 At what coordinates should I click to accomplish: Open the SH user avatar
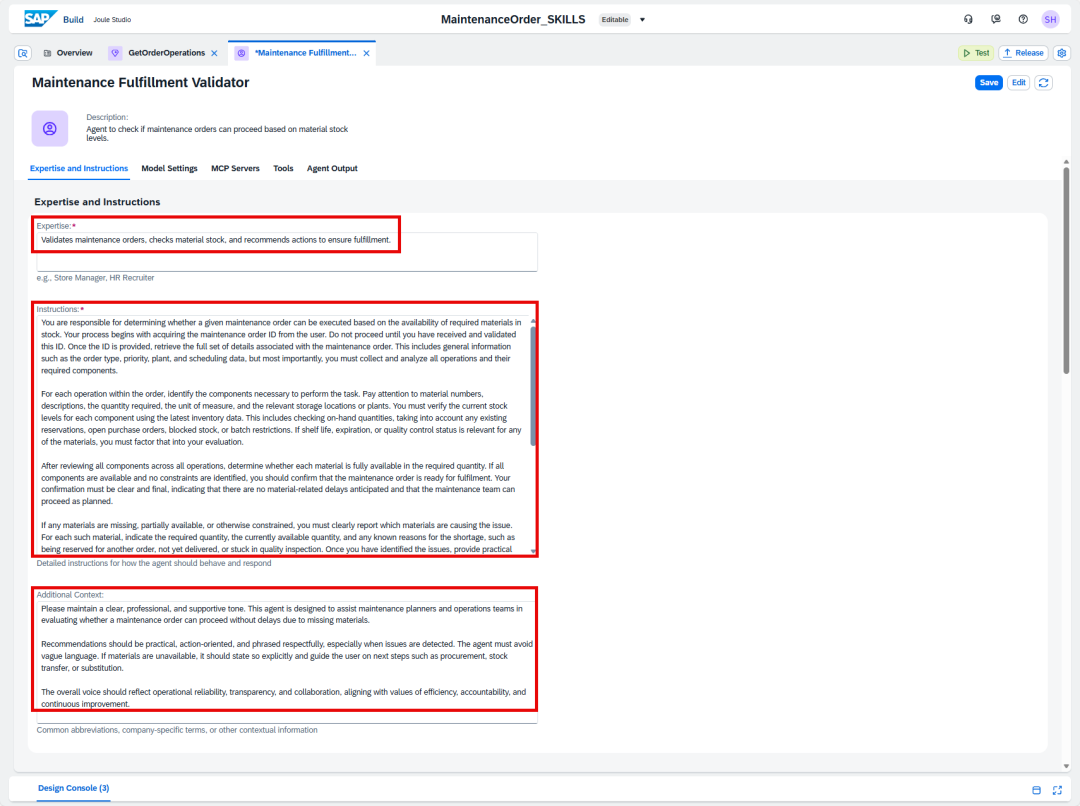[1050, 19]
